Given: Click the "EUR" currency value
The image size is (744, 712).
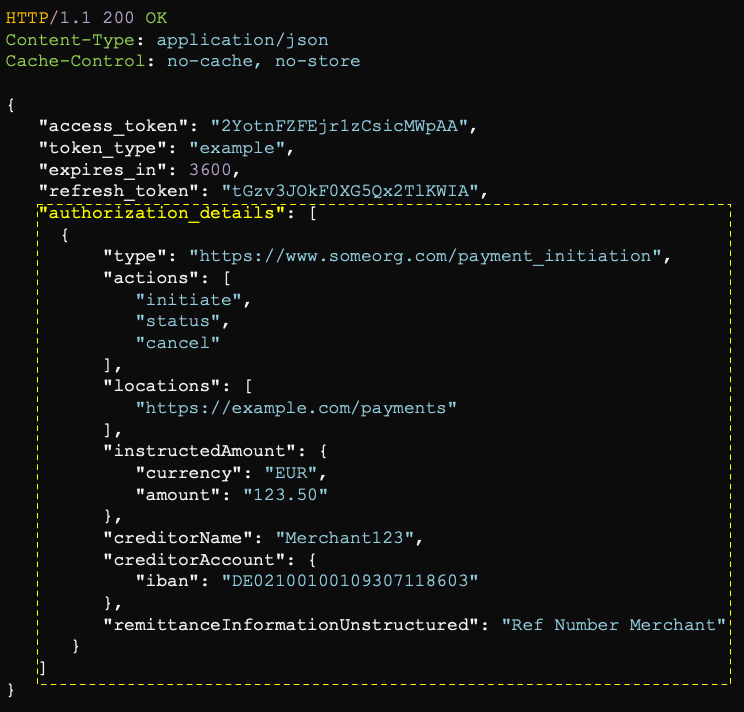Looking at the screenshot, I should [291, 473].
